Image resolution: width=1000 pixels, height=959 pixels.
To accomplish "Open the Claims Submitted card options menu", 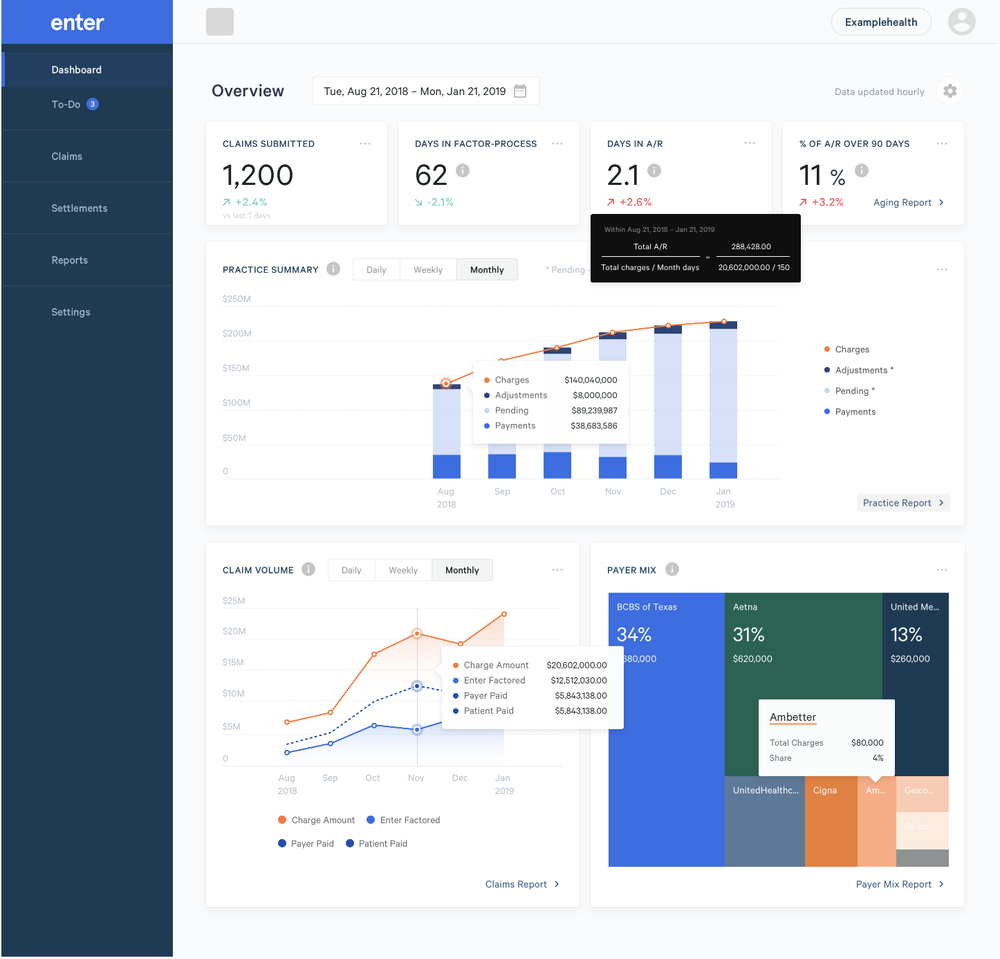I will (x=365, y=143).
